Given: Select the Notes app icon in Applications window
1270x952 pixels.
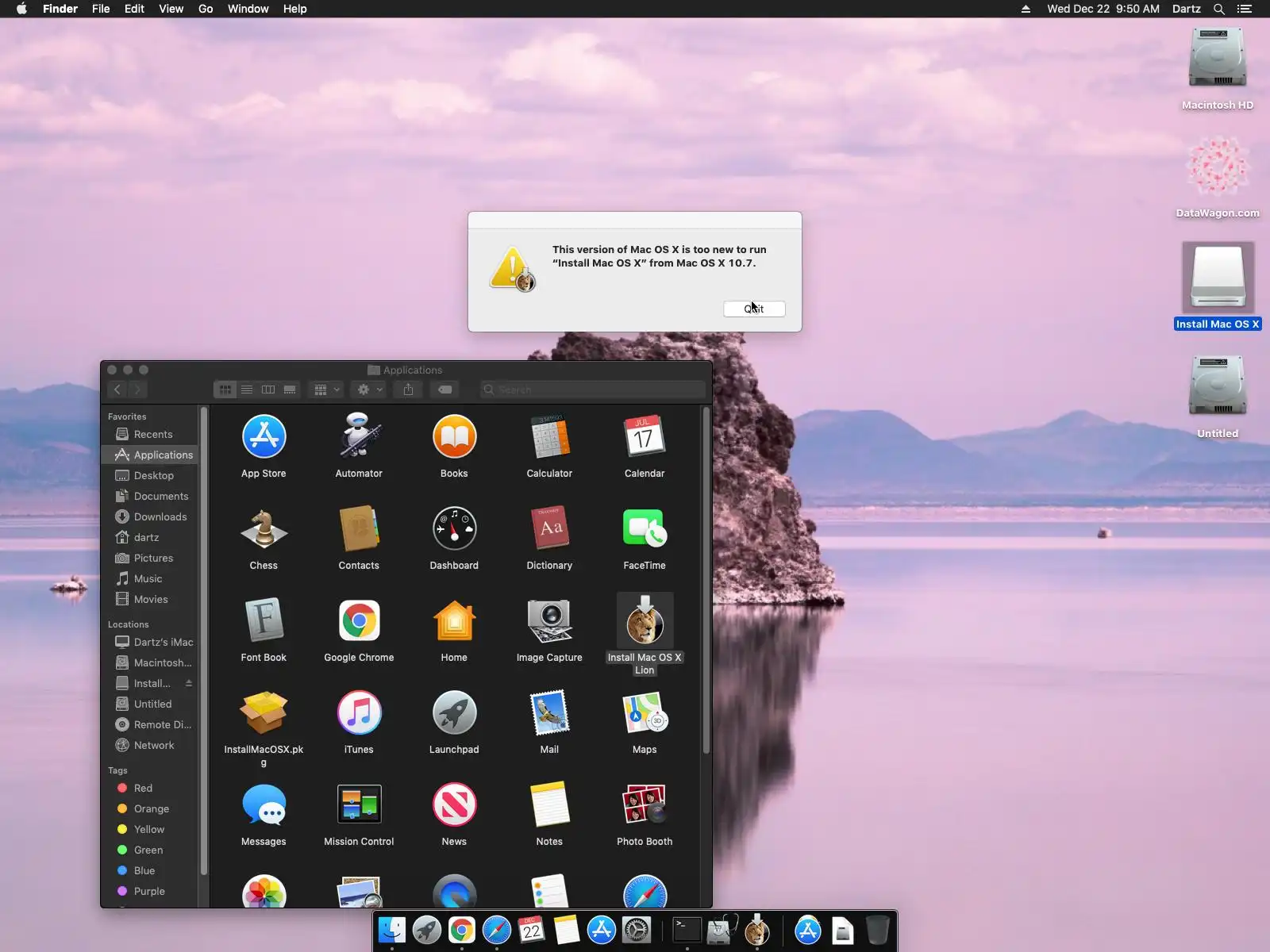Looking at the screenshot, I should pyautogui.click(x=549, y=804).
